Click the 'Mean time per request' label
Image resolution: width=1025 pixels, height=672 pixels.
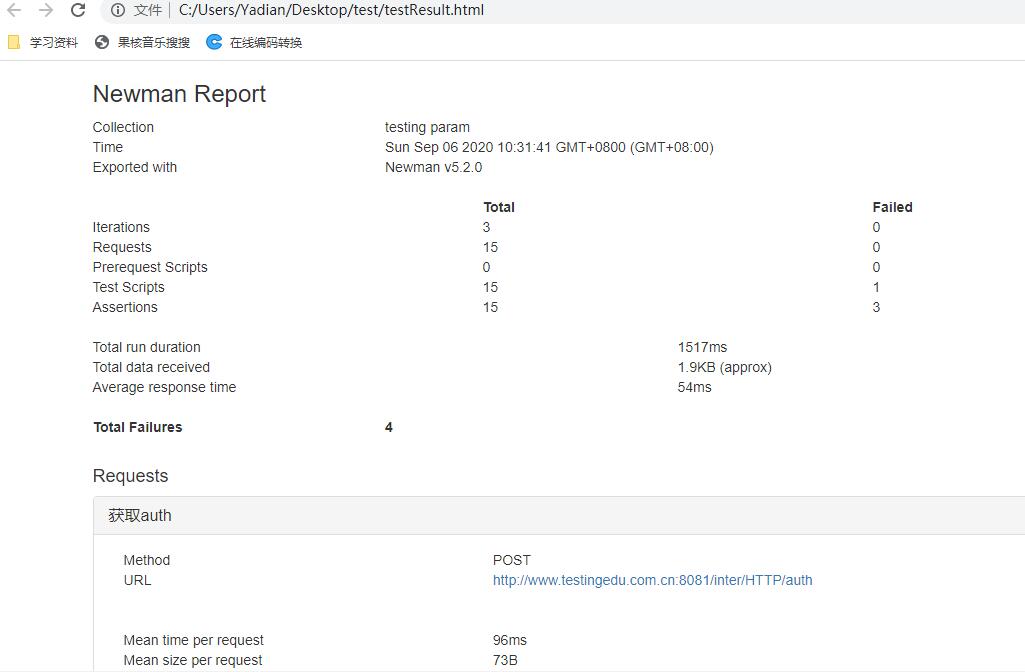point(193,640)
